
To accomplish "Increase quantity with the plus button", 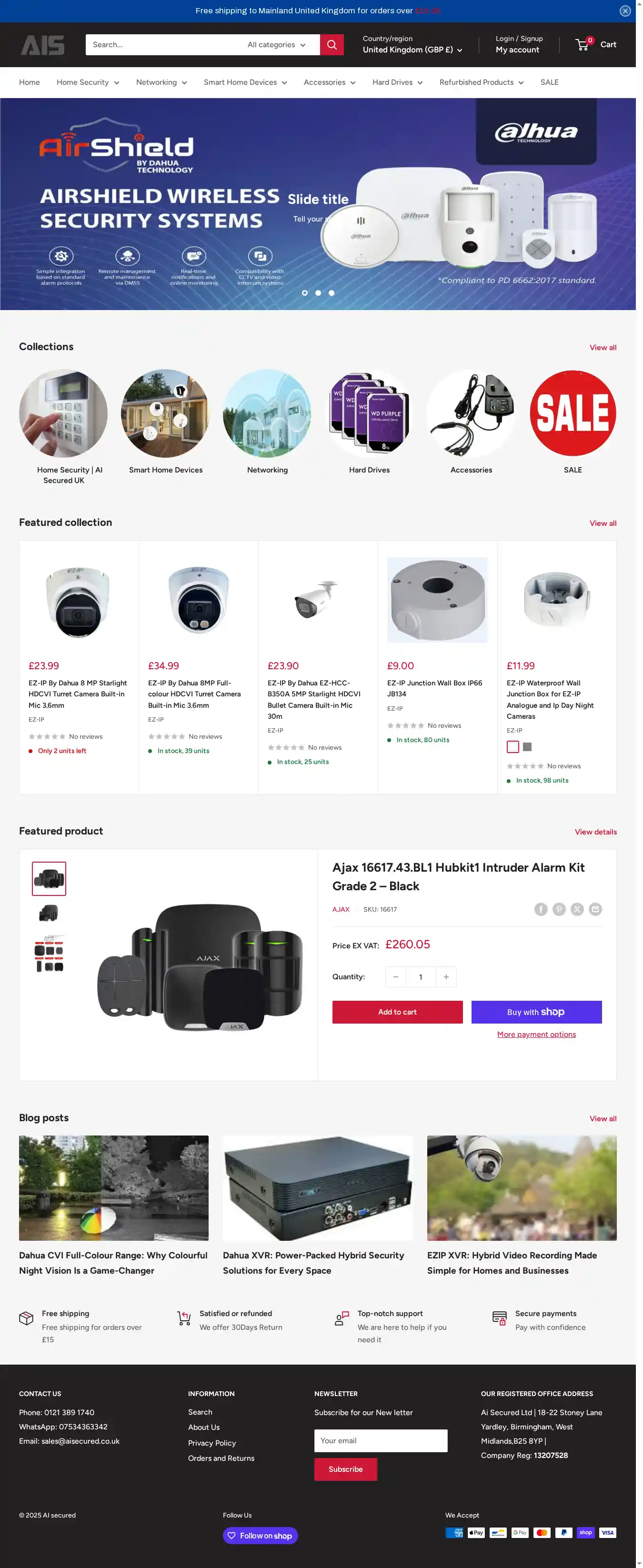I will 446,977.
